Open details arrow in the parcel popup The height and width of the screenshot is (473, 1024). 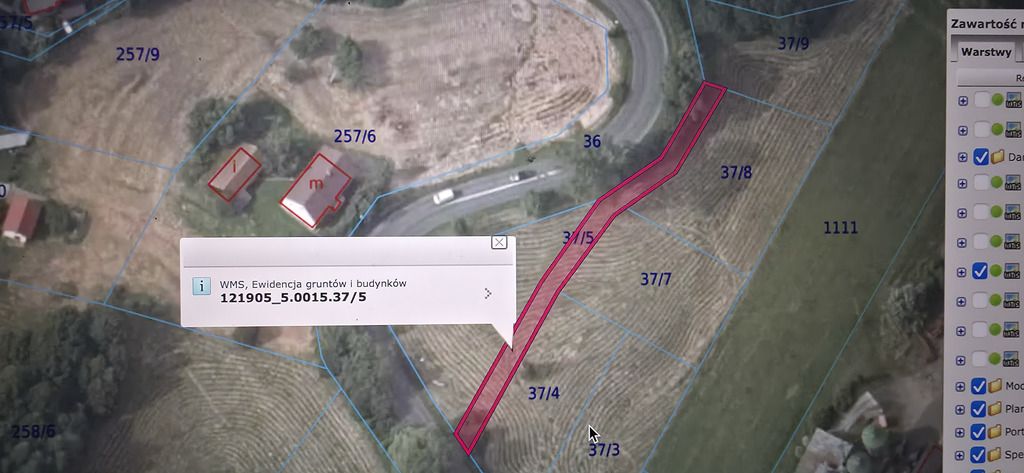[x=488, y=294]
